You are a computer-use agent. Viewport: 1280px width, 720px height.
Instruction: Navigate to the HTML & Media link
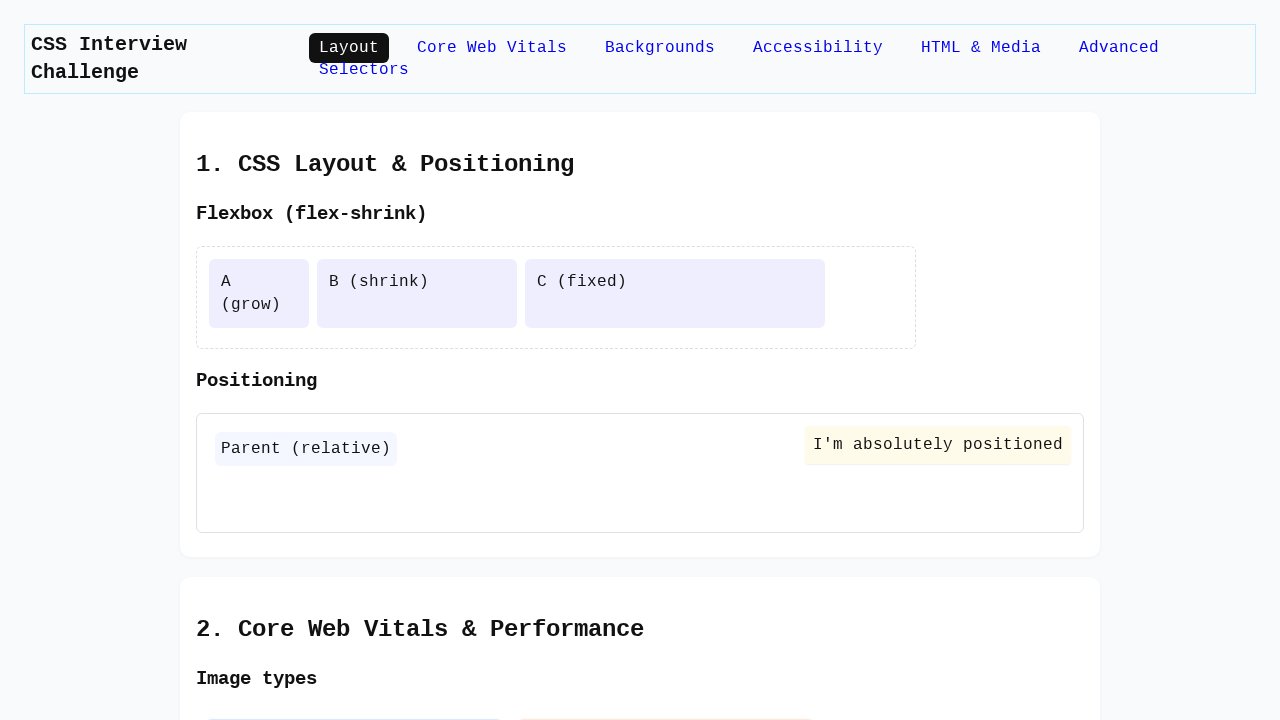[x=980, y=47]
